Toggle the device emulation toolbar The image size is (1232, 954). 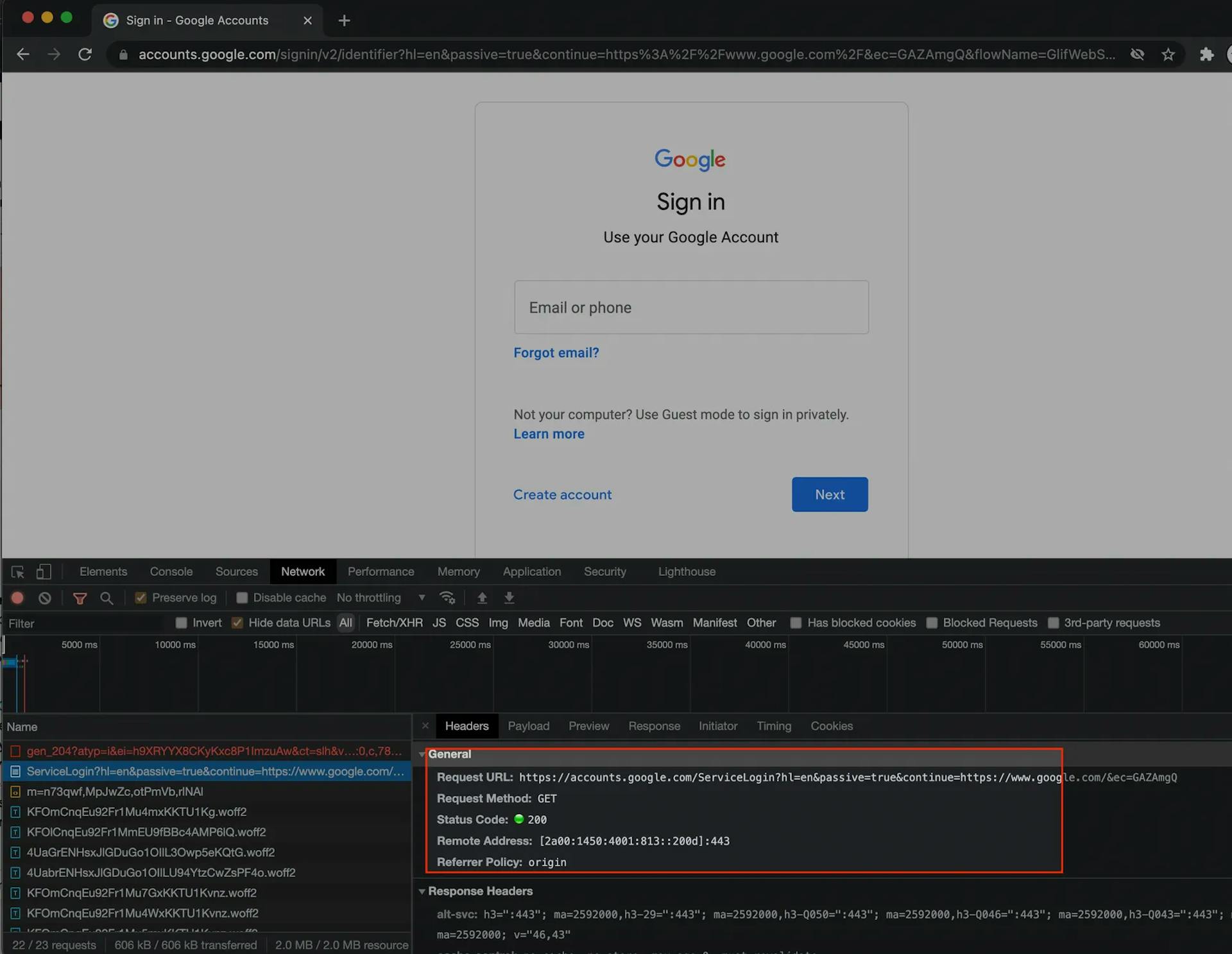pos(44,571)
